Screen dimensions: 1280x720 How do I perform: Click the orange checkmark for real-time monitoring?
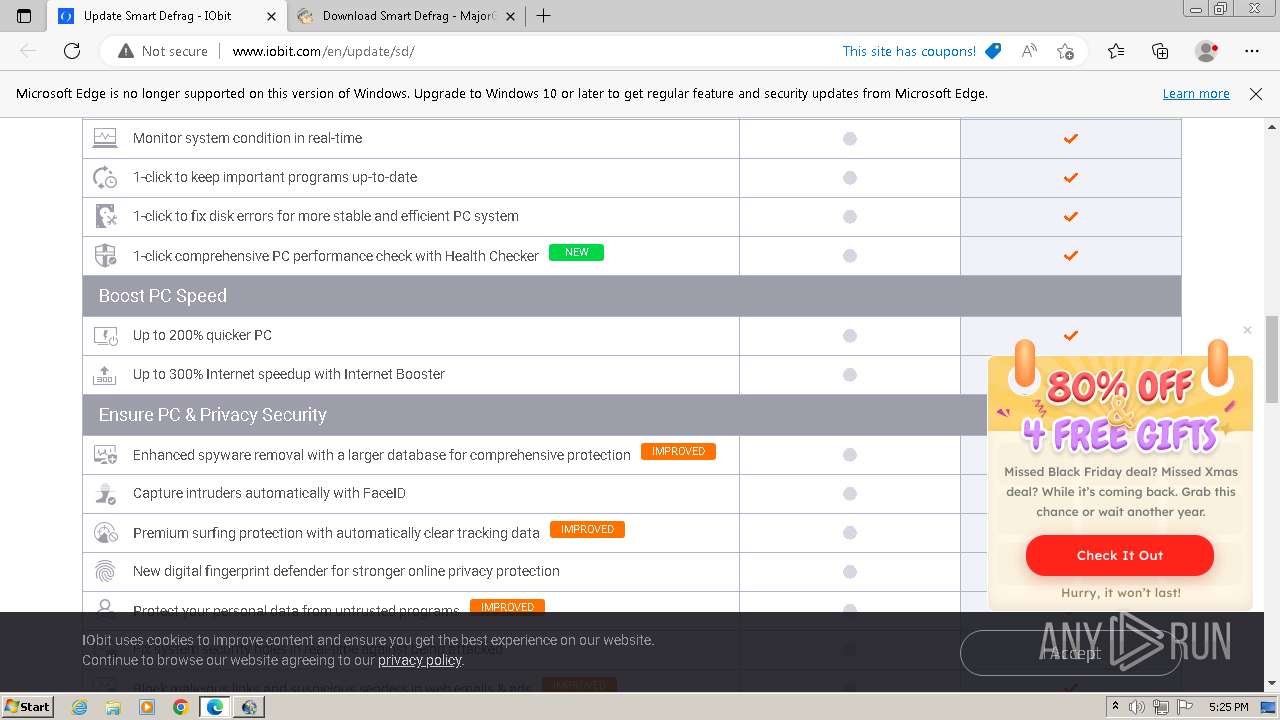1070,138
